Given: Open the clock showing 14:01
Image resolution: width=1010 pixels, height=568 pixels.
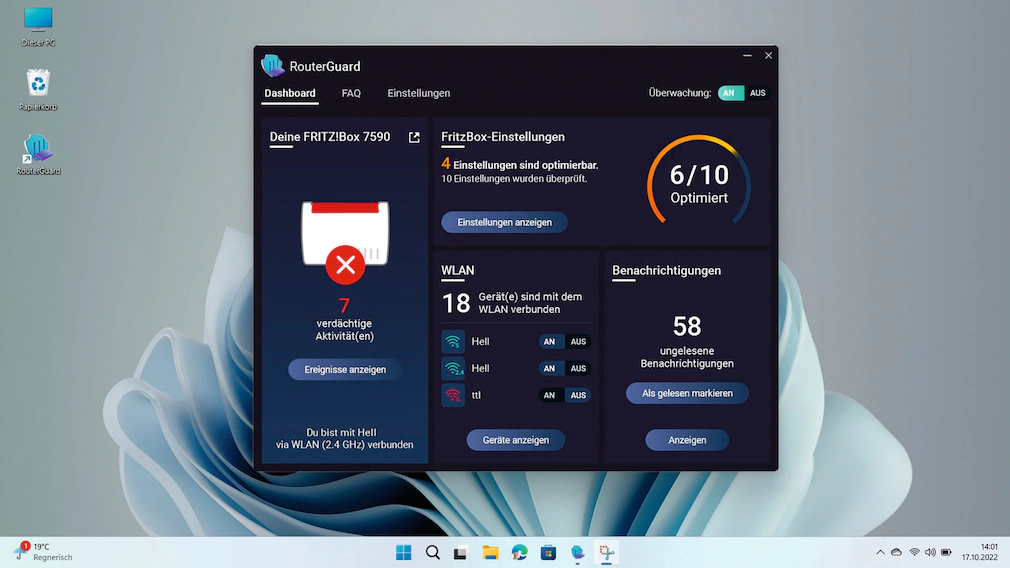Looking at the screenshot, I should pos(980,552).
